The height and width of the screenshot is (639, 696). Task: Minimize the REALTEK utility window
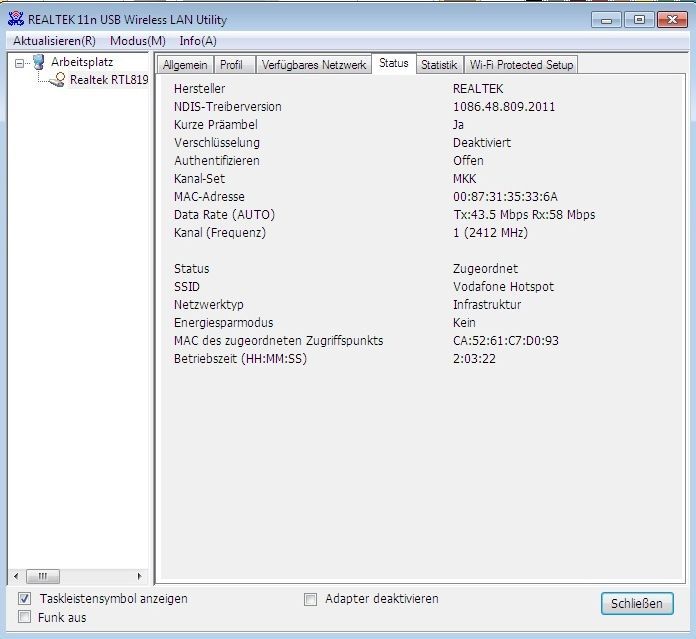(606, 20)
